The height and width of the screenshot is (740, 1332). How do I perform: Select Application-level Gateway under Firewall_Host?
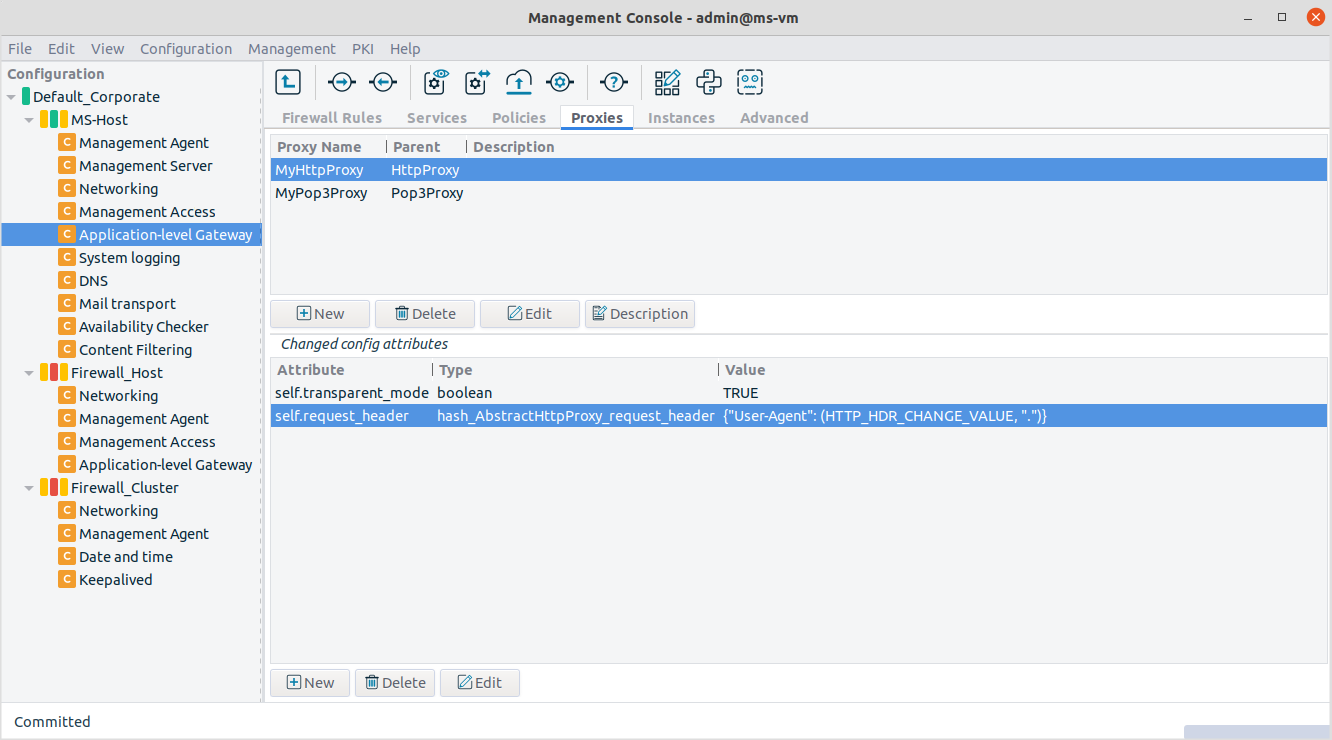tap(166, 465)
